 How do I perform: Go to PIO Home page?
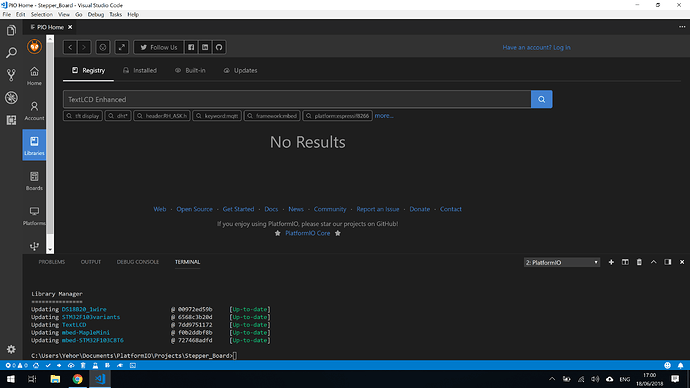point(34,76)
